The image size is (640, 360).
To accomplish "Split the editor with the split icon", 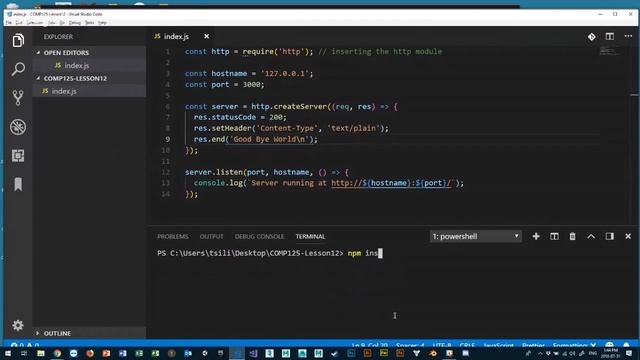I will [x=609, y=36].
